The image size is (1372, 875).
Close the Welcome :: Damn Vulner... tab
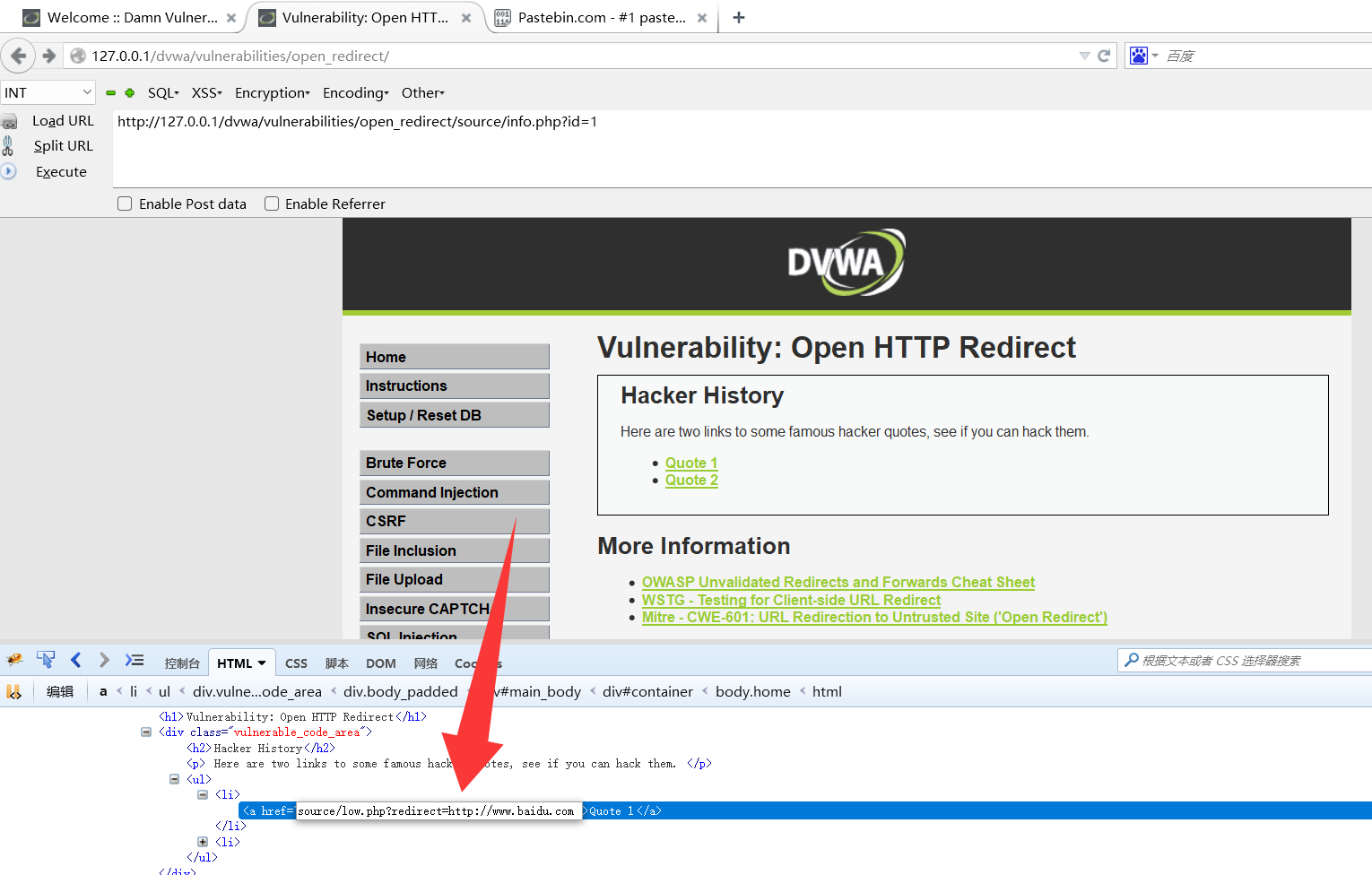(231, 18)
